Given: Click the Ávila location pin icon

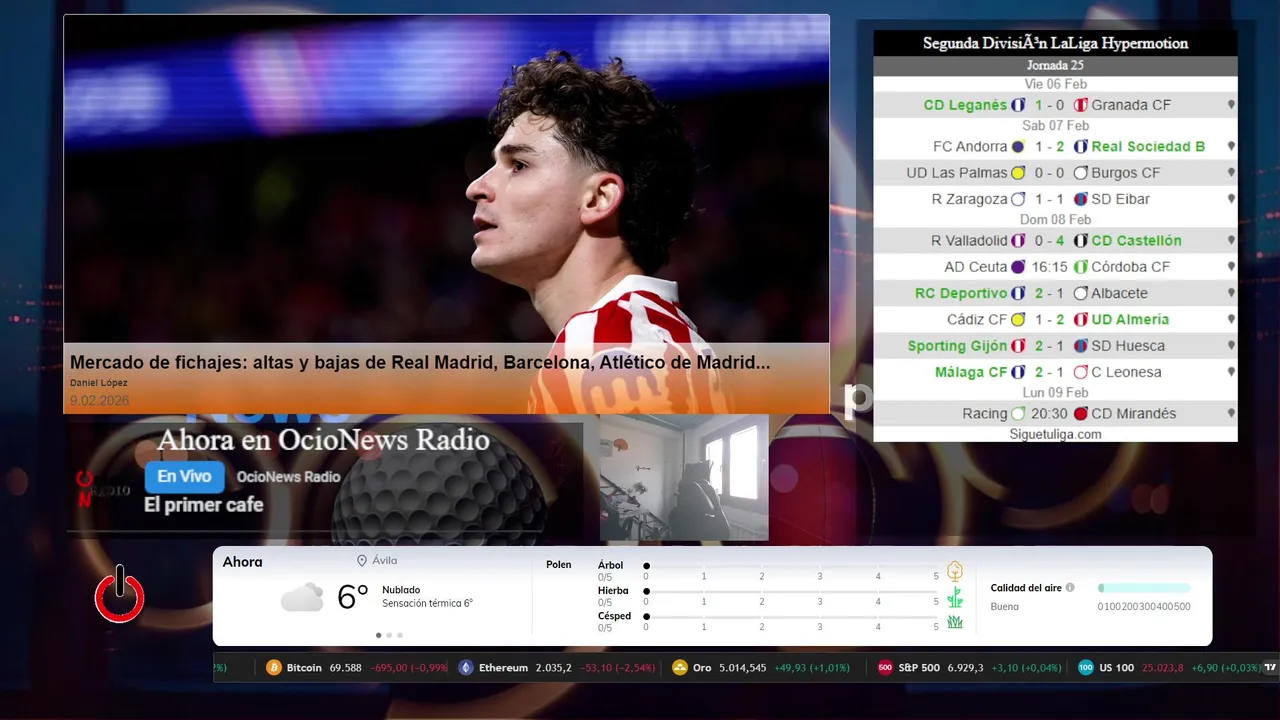Looking at the screenshot, I should pyautogui.click(x=362, y=561).
